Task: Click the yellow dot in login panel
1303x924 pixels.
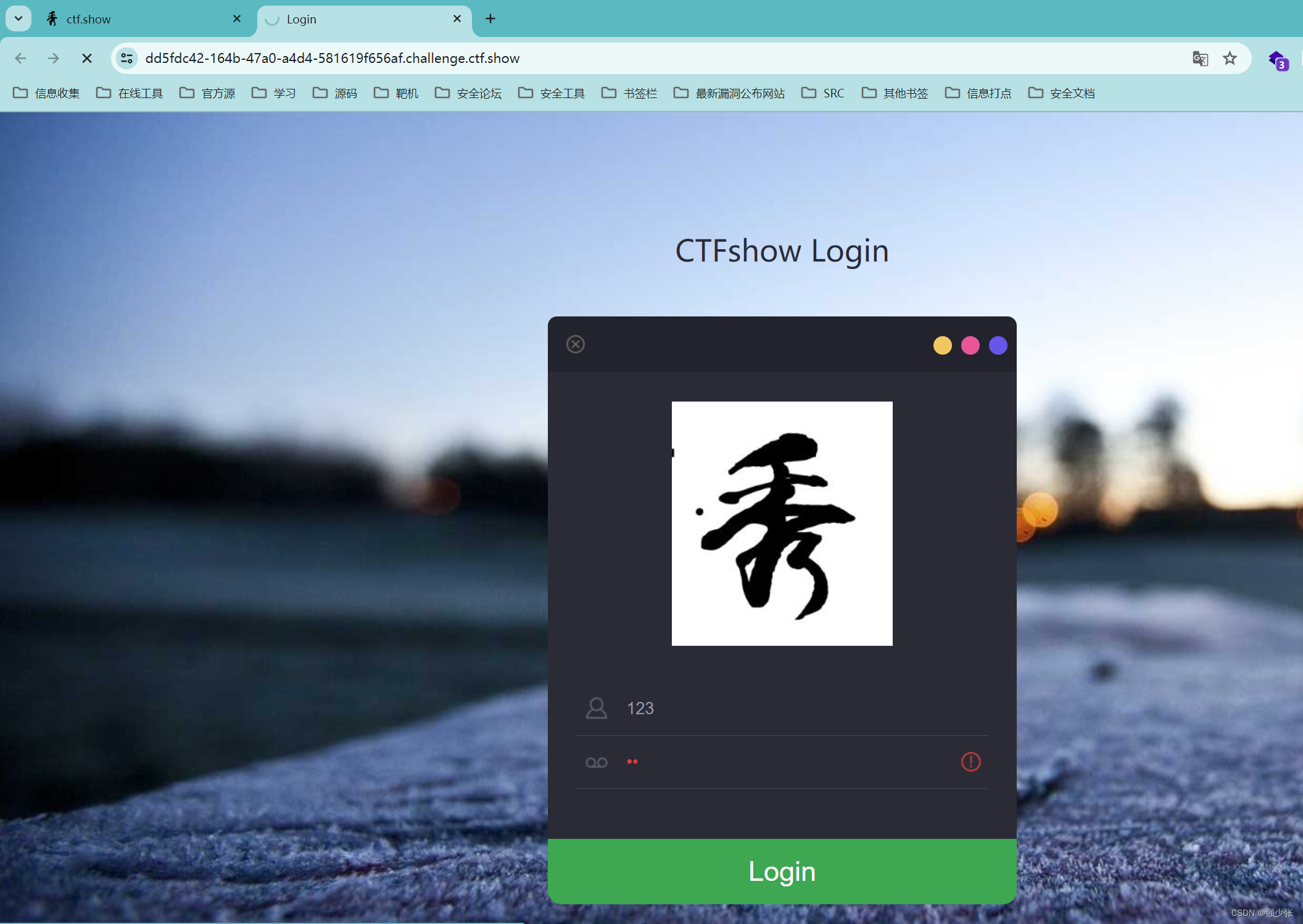Action: point(943,345)
